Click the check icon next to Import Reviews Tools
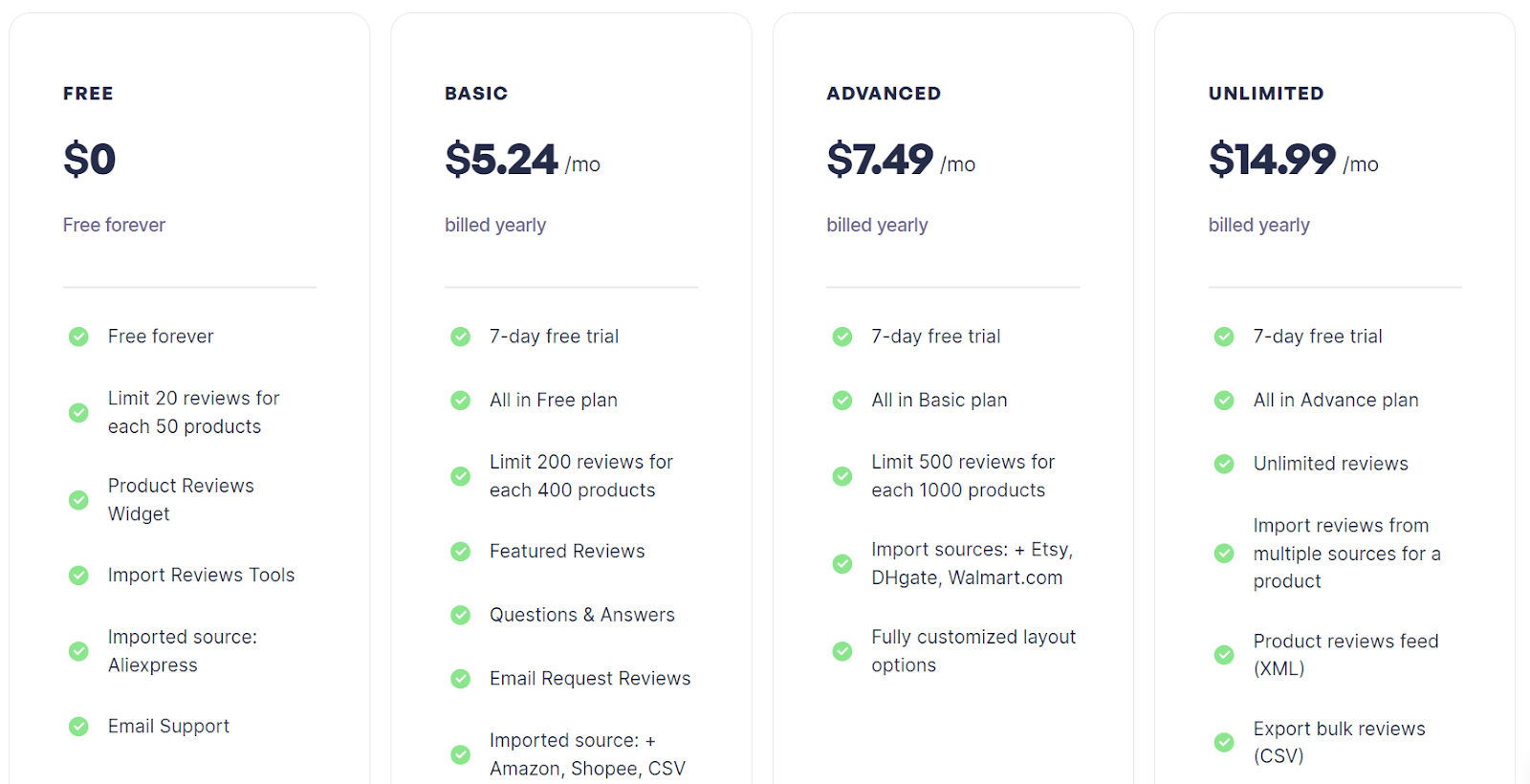The height and width of the screenshot is (784, 1530). point(78,576)
